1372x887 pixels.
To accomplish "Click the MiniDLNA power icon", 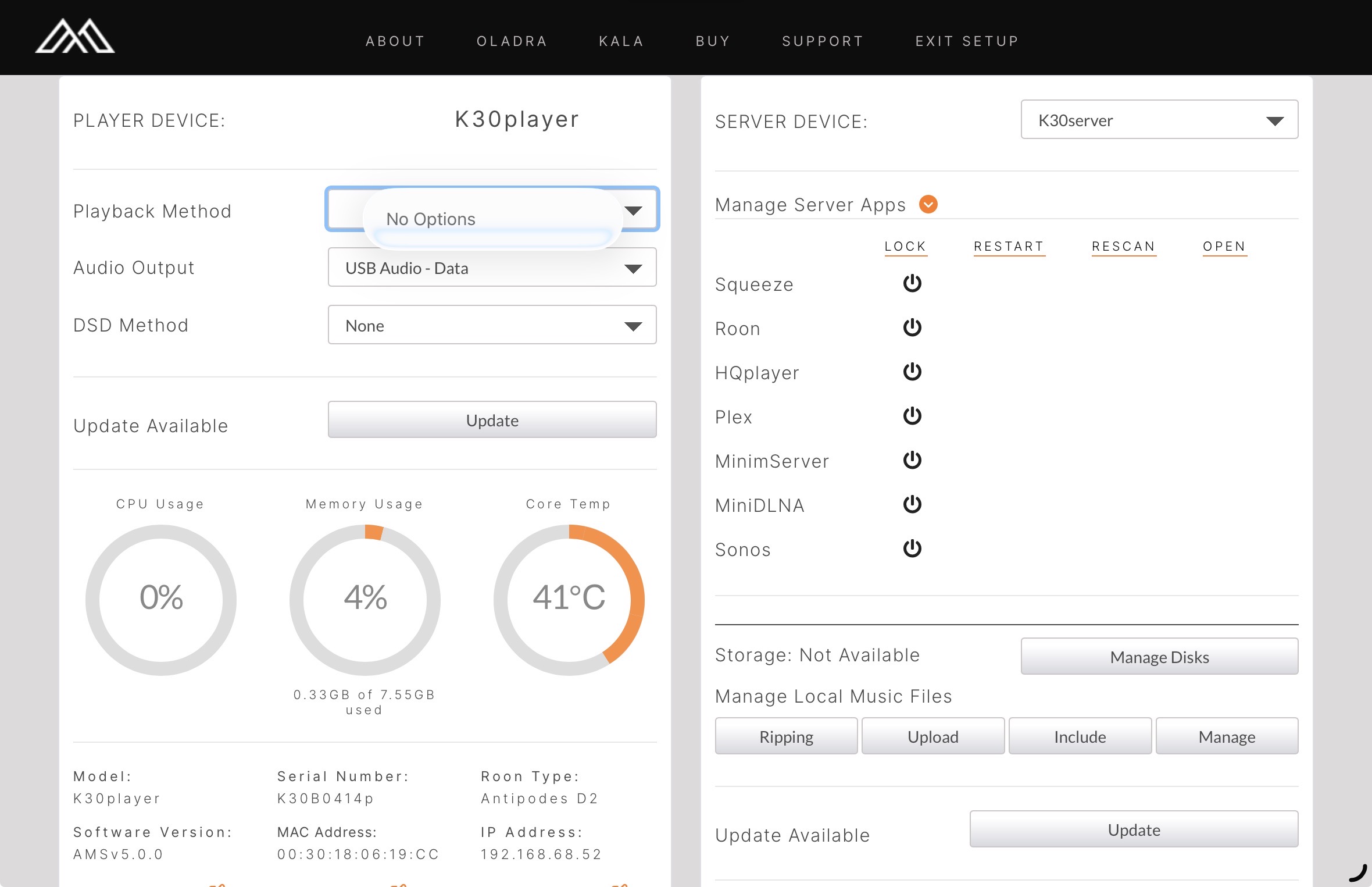I will tap(912, 504).
